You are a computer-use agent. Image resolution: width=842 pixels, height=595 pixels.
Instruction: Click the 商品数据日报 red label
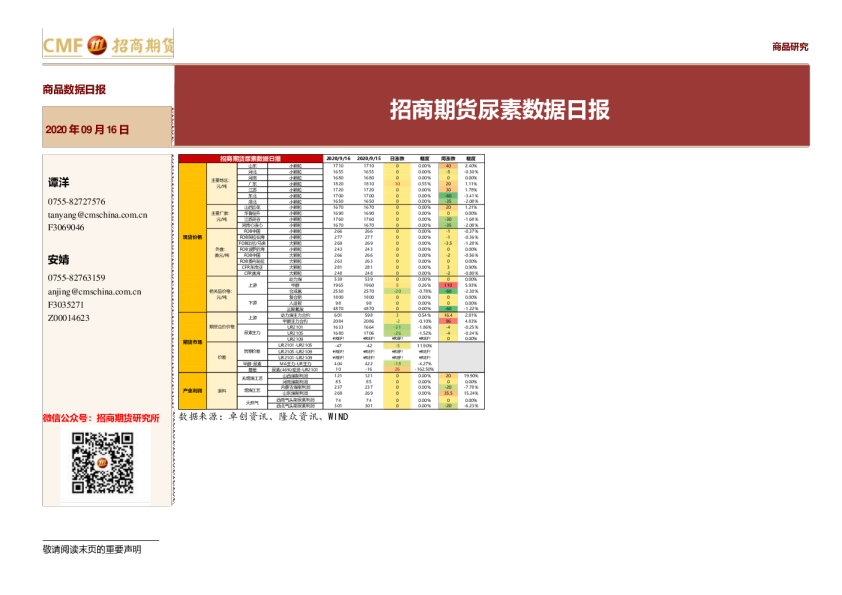pos(74,90)
